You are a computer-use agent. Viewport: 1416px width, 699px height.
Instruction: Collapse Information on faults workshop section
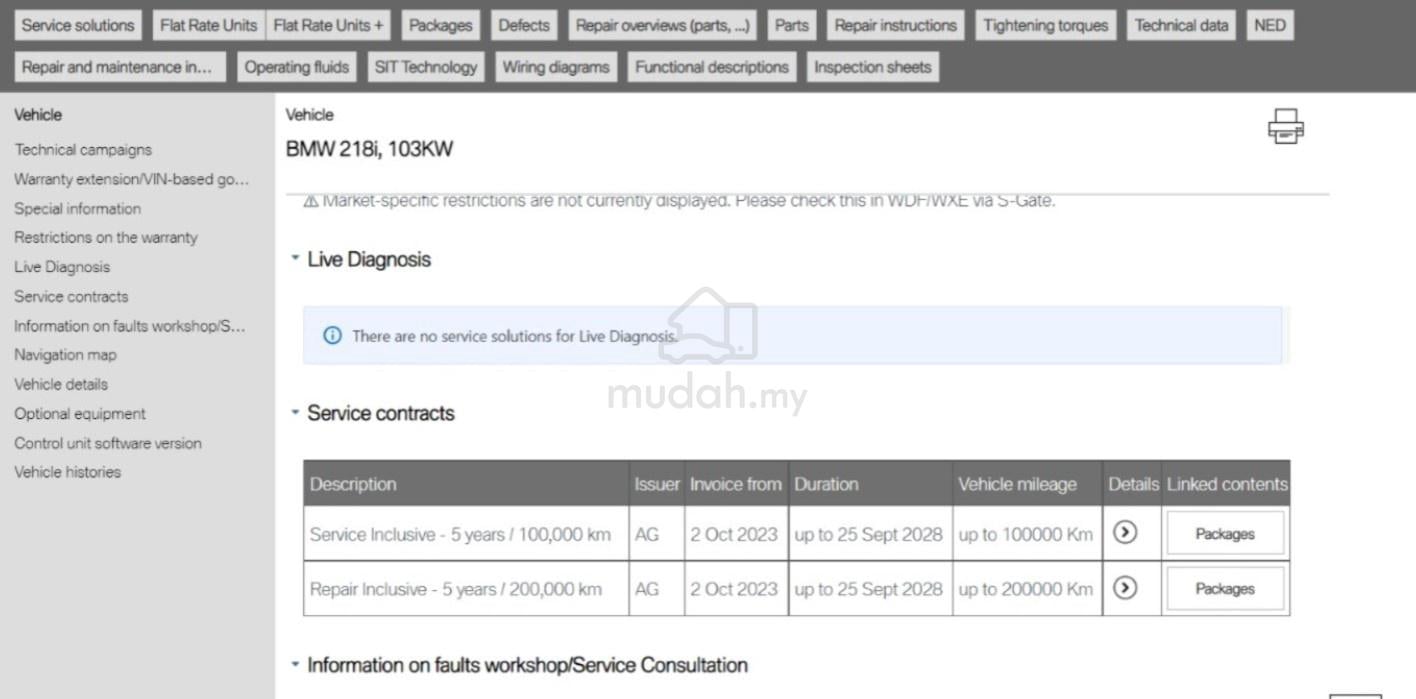point(295,665)
